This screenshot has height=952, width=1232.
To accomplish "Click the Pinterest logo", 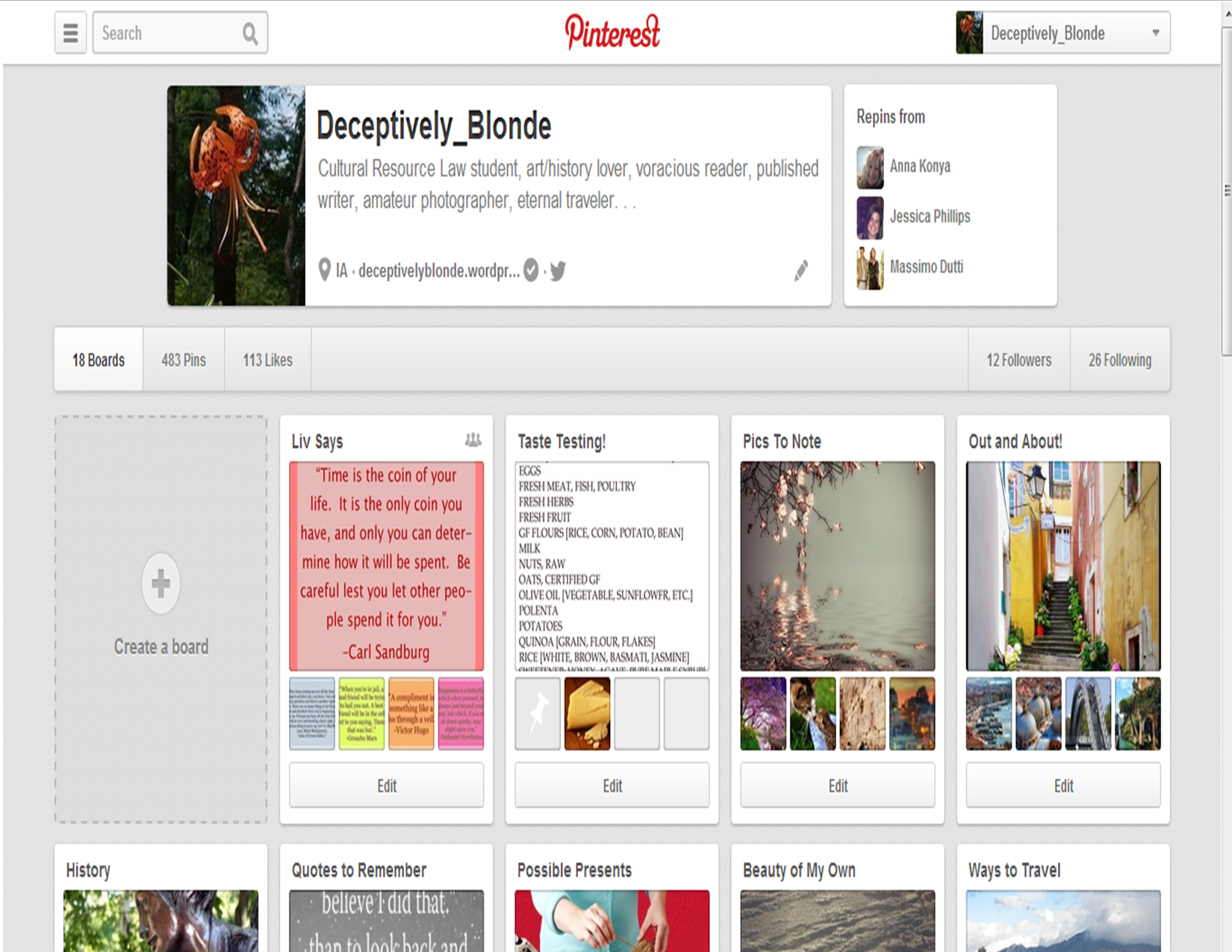I will (612, 32).
